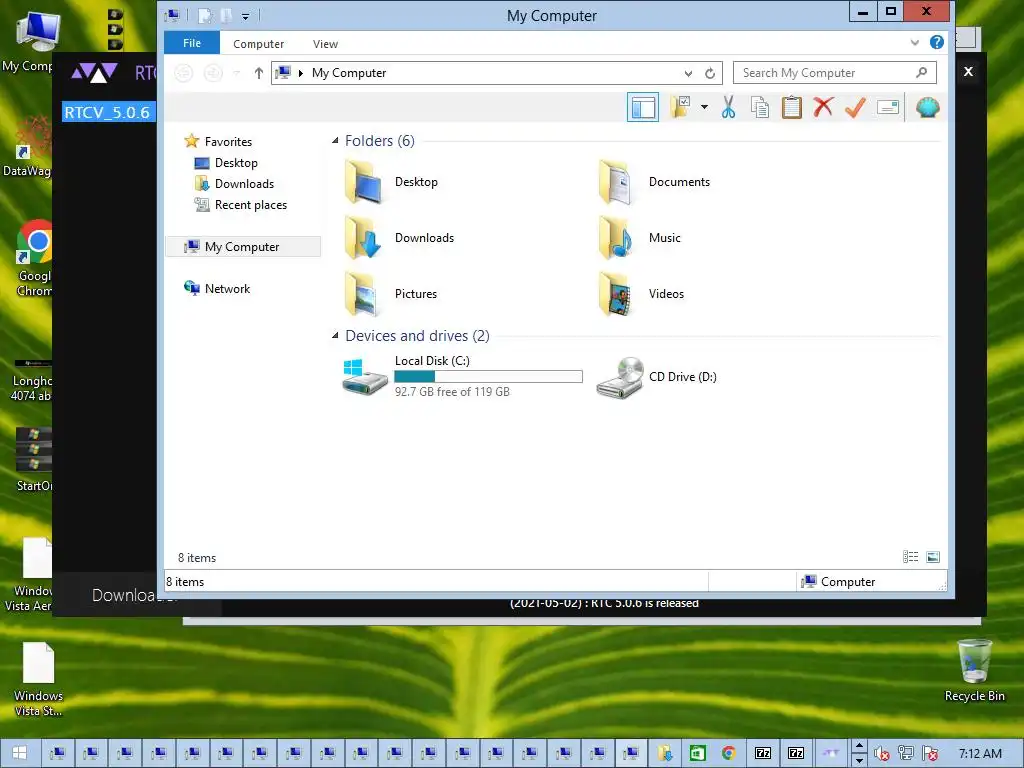Click the Local Disk usage bar
The height and width of the screenshot is (768, 1024).
click(488, 376)
